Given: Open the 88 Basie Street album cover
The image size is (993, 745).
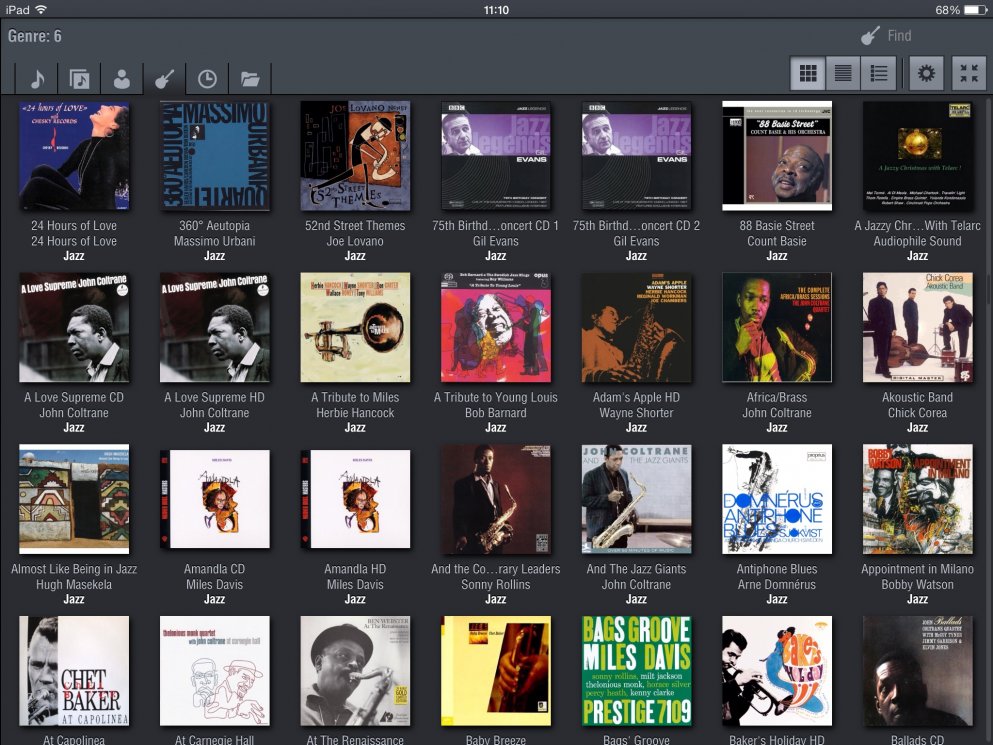Looking at the screenshot, I should point(777,156).
